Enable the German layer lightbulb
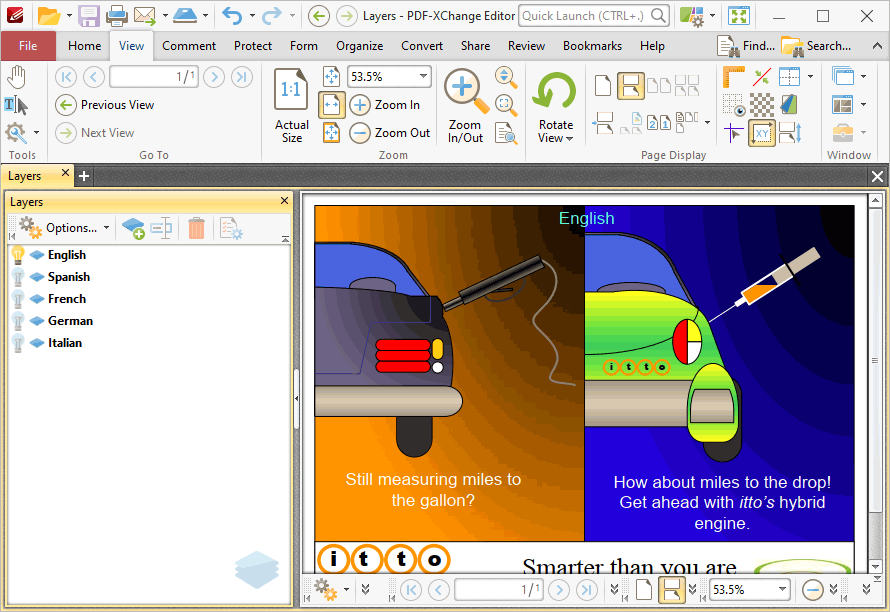 18,321
